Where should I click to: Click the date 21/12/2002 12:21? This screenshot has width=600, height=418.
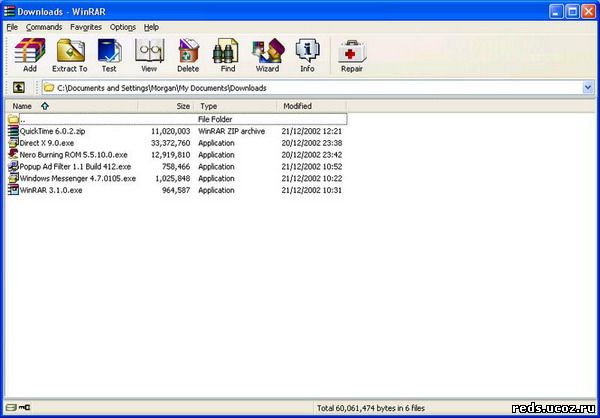[312, 131]
